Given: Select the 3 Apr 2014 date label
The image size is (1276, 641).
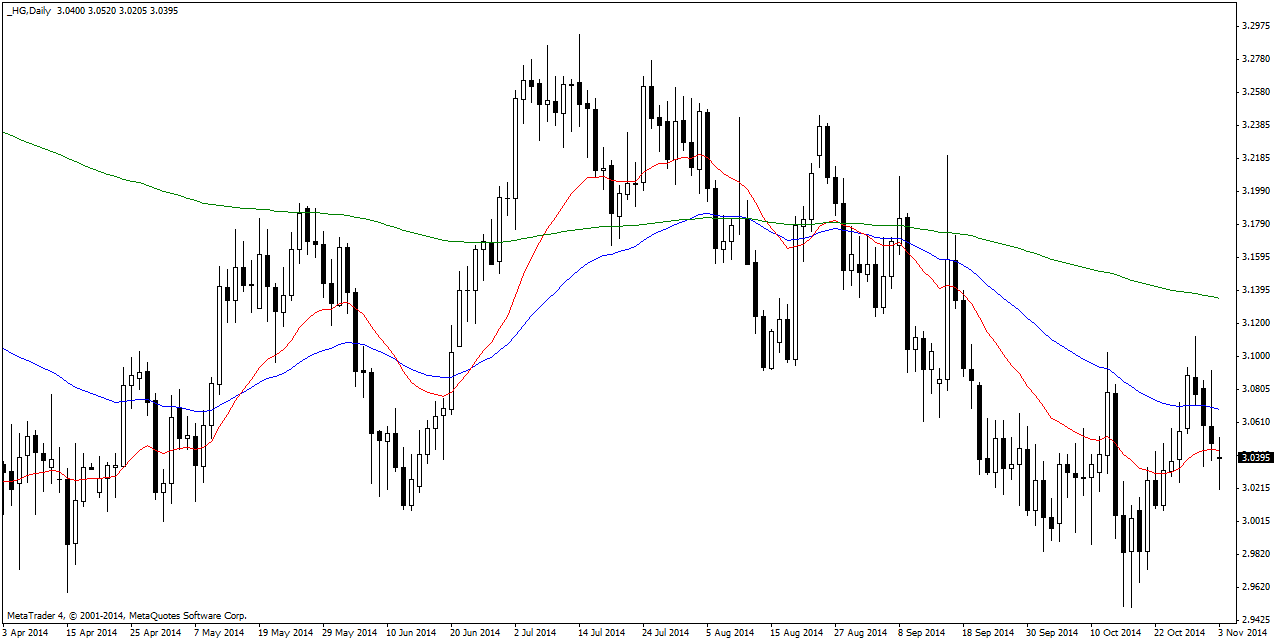Looking at the screenshot, I should [26, 633].
